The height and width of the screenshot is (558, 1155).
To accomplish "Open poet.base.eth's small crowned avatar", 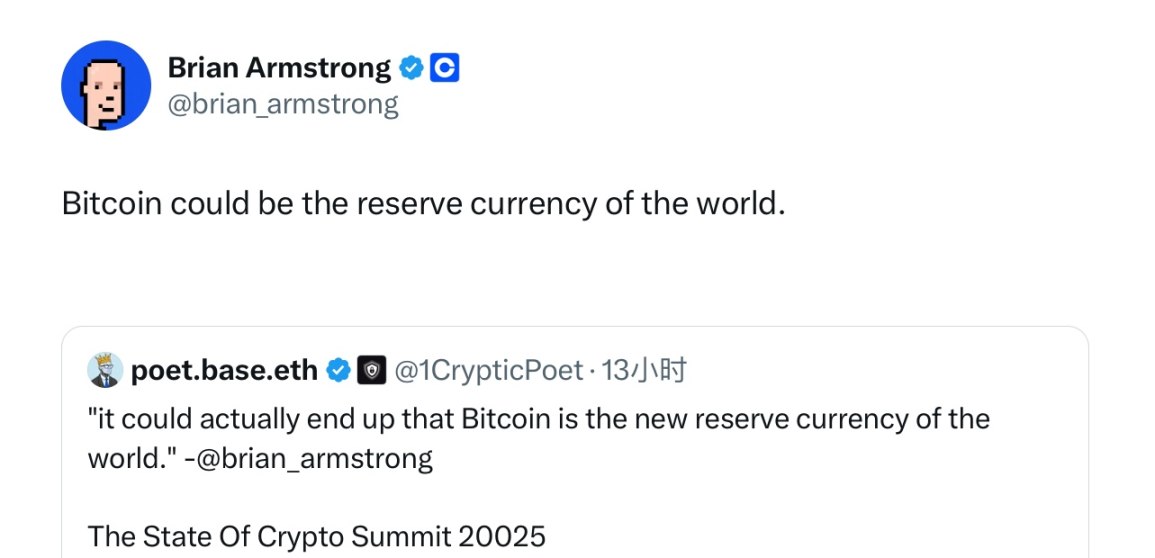I will click(x=105, y=370).
